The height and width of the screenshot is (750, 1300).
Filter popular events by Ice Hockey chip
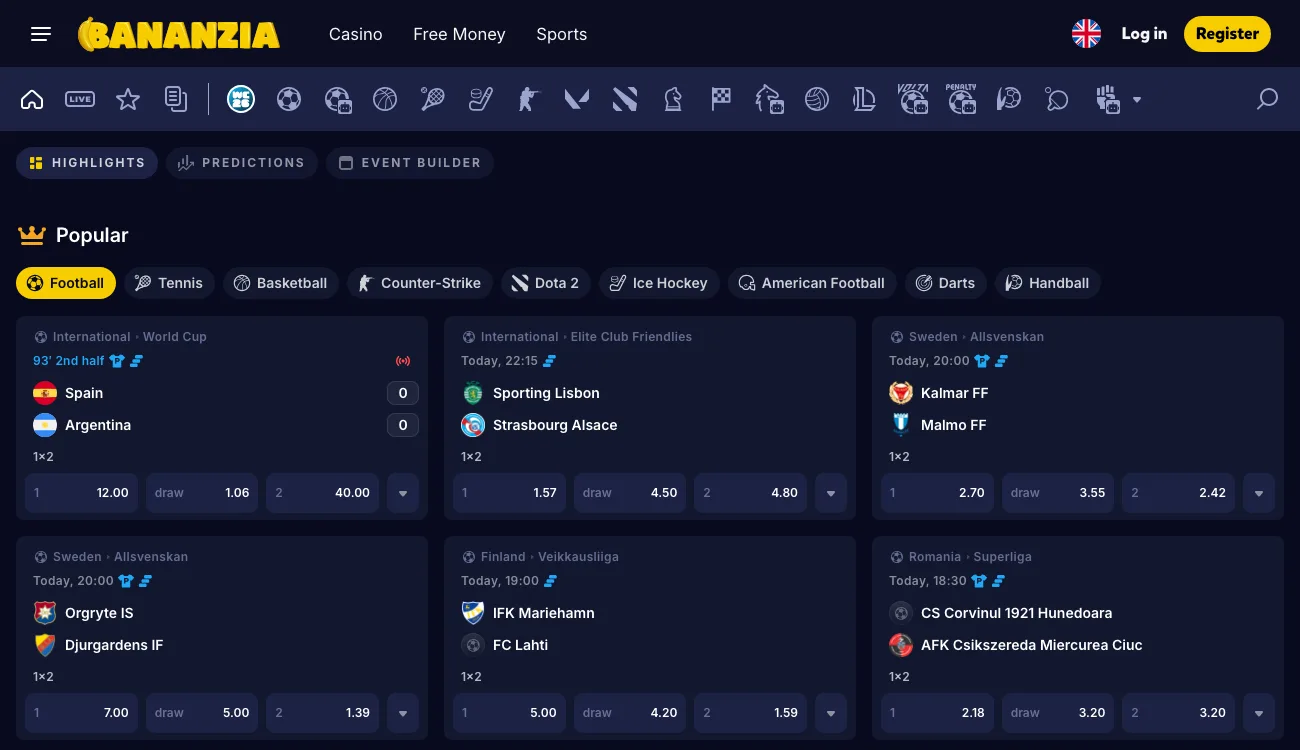659,283
